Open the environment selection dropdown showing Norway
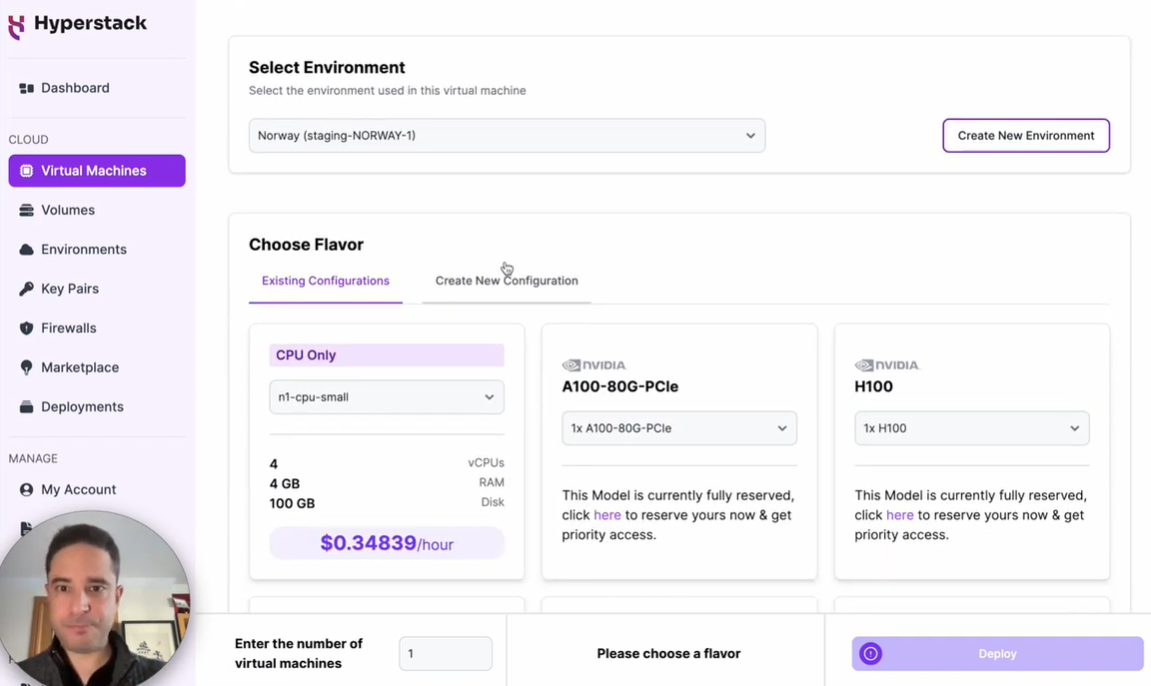This screenshot has height=686, width=1151. [x=507, y=135]
